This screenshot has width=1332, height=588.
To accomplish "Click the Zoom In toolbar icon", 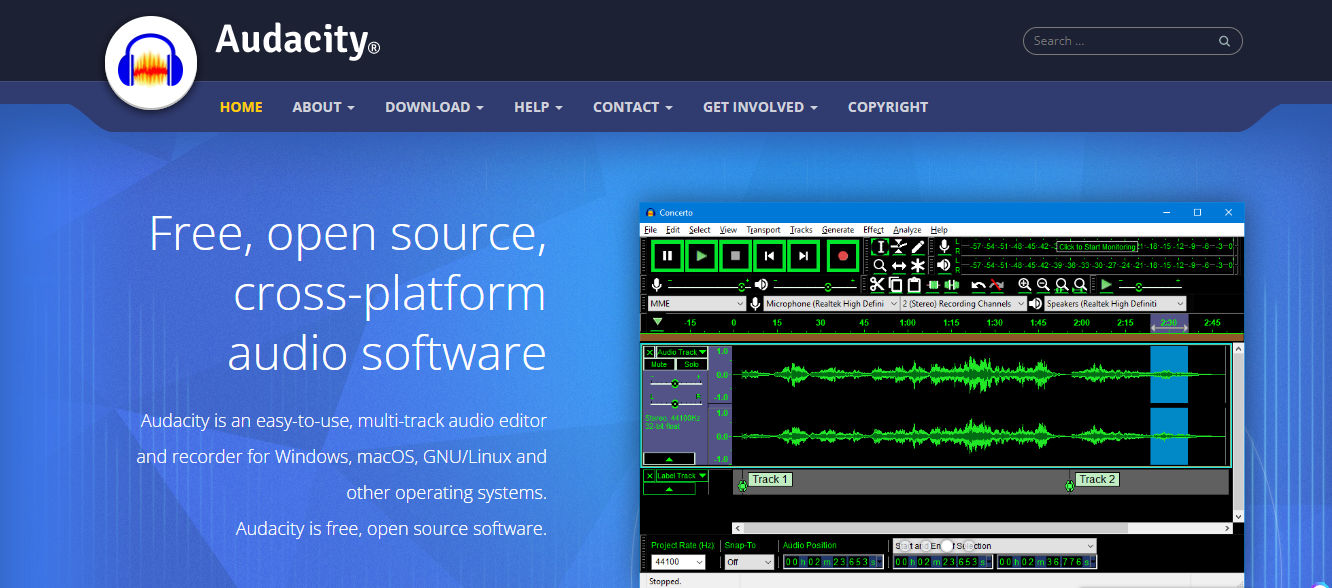I will pyautogui.click(x=1024, y=285).
